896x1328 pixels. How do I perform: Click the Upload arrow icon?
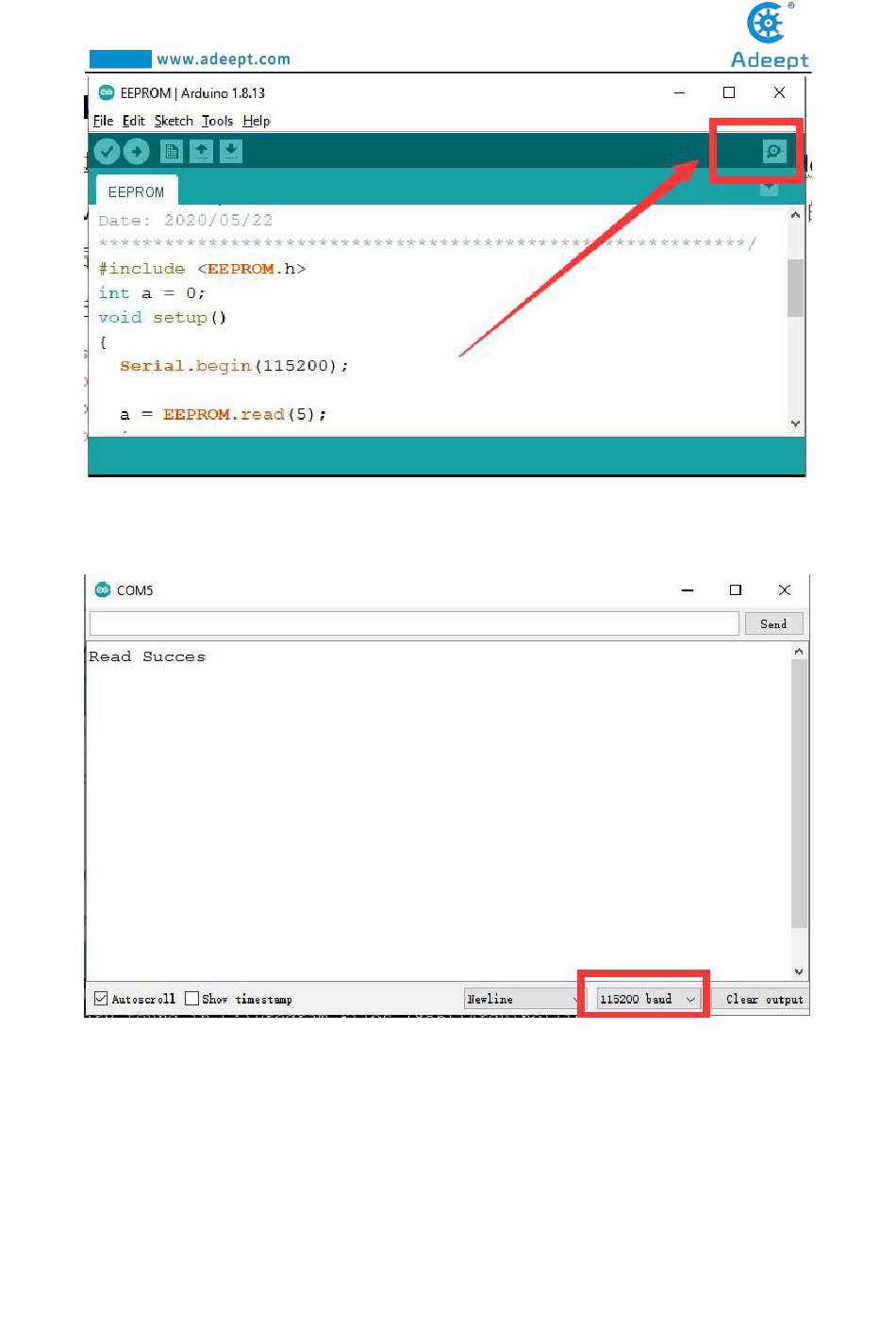point(137,151)
